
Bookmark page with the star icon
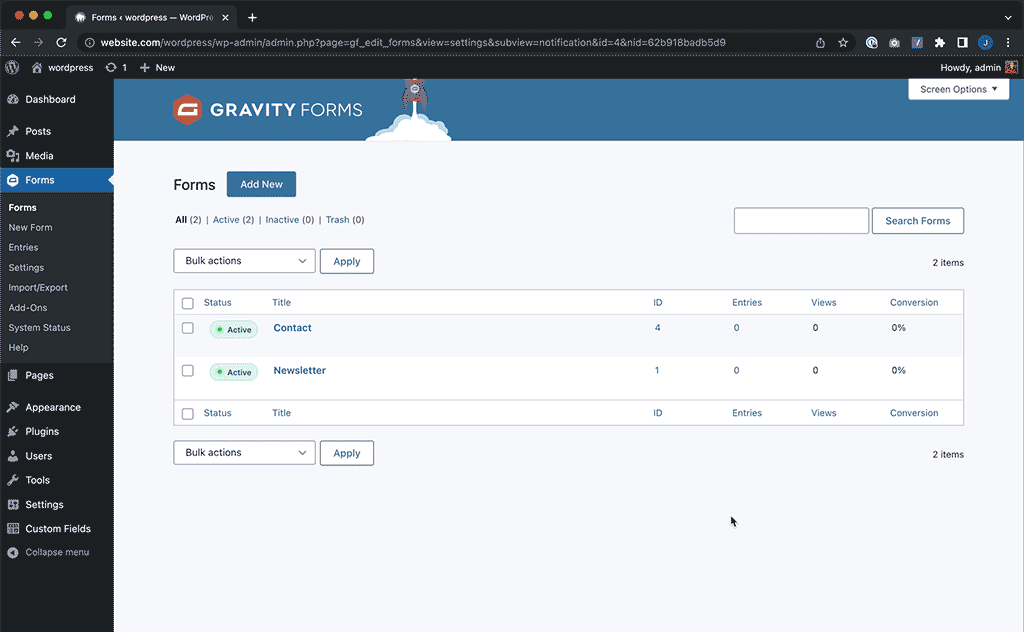click(x=843, y=42)
